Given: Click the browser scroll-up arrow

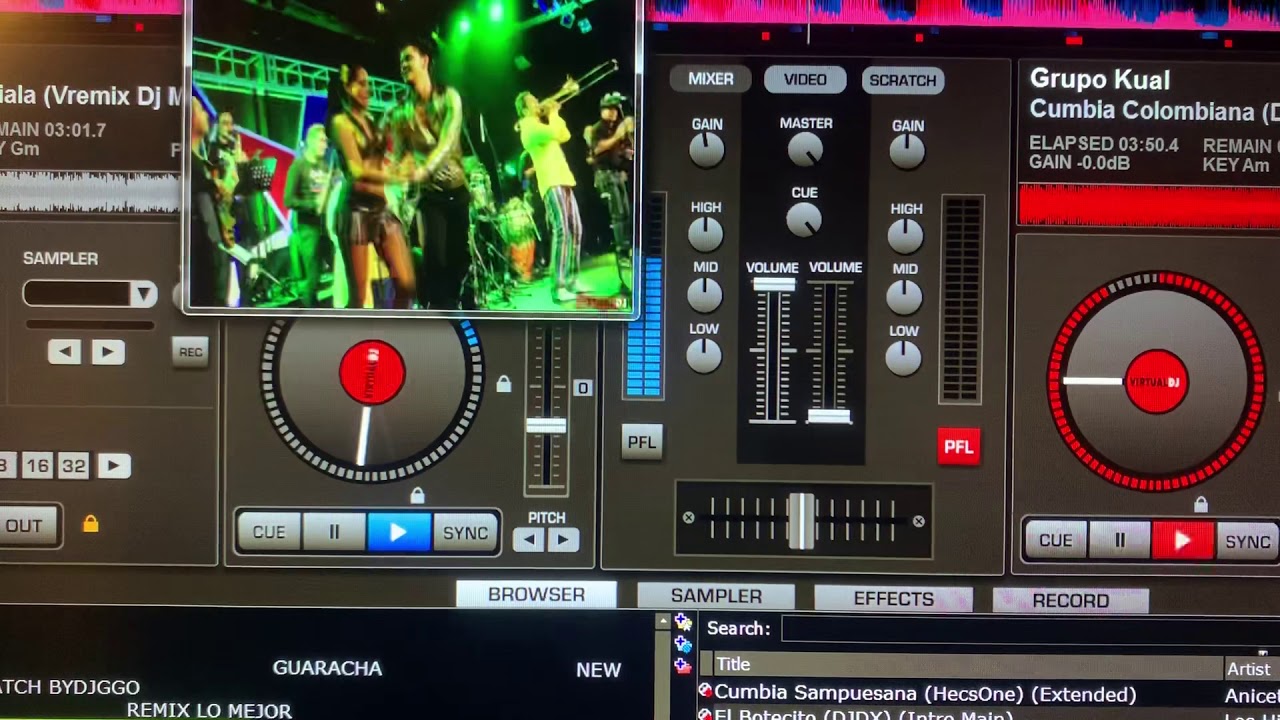Looking at the screenshot, I should click(x=662, y=621).
